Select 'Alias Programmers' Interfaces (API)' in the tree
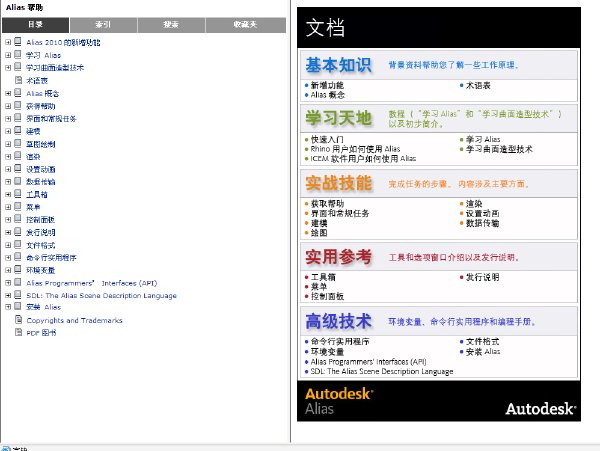600x451 pixels. pos(91,283)
